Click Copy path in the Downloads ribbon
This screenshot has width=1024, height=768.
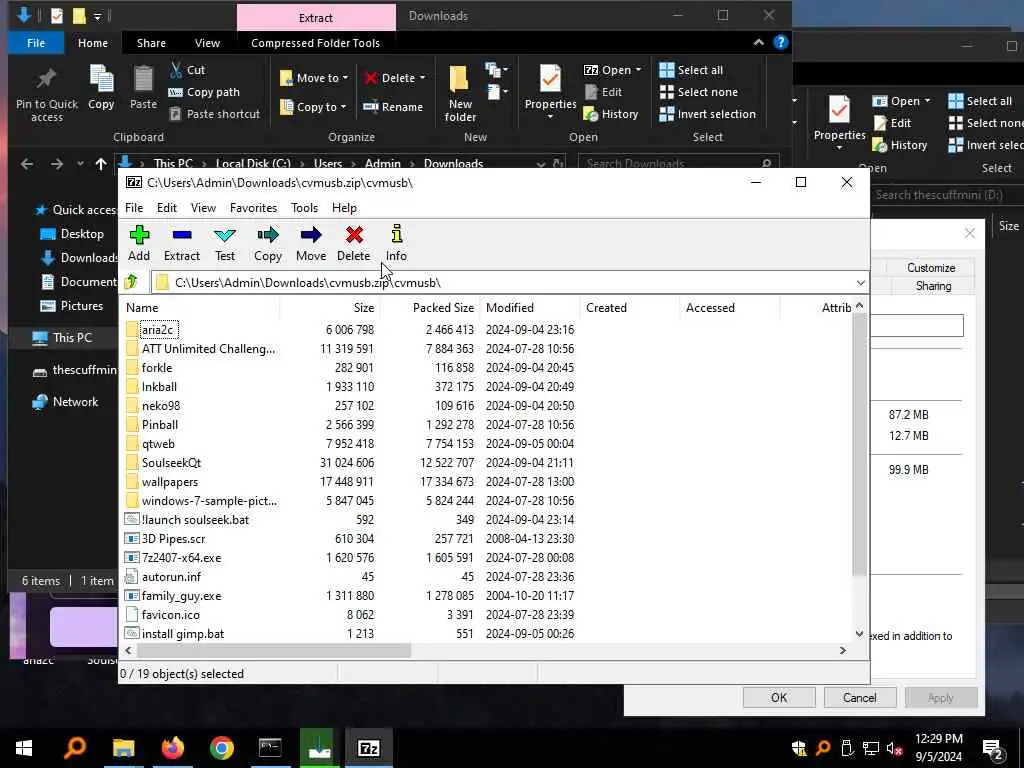coord(204,92)
